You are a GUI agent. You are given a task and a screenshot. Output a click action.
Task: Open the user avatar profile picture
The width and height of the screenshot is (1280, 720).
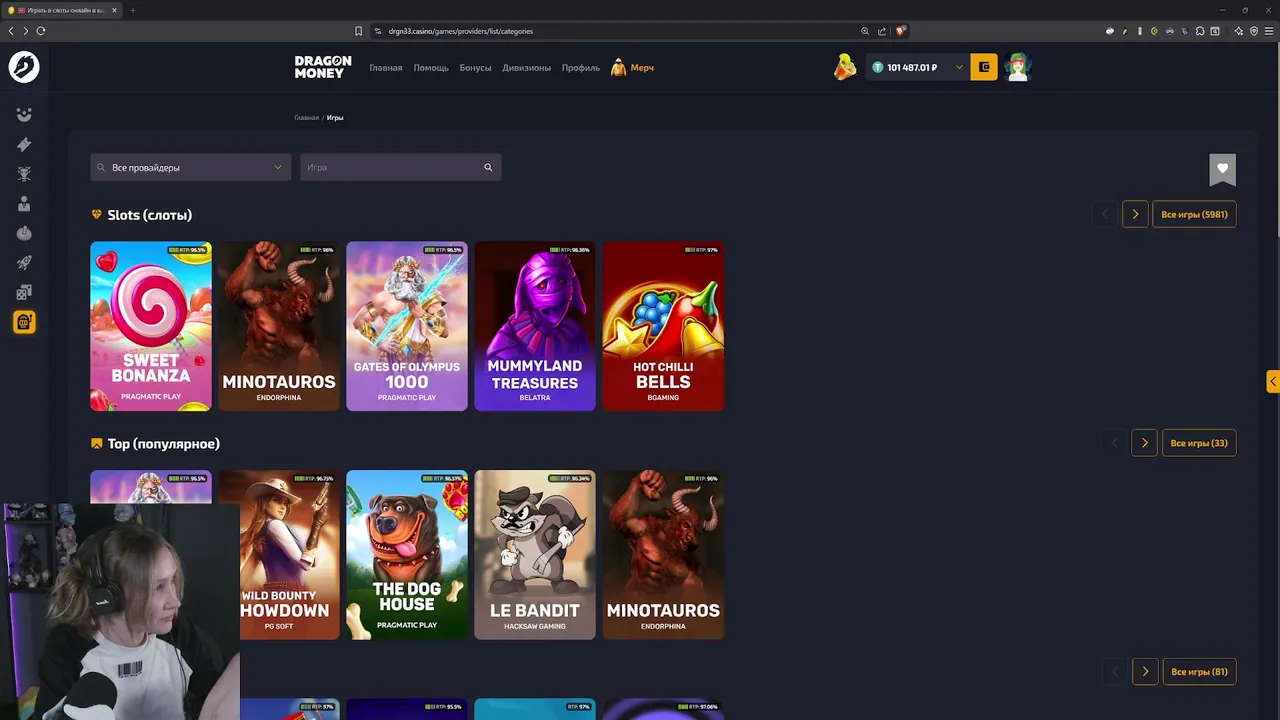[x=1018, y=67]
